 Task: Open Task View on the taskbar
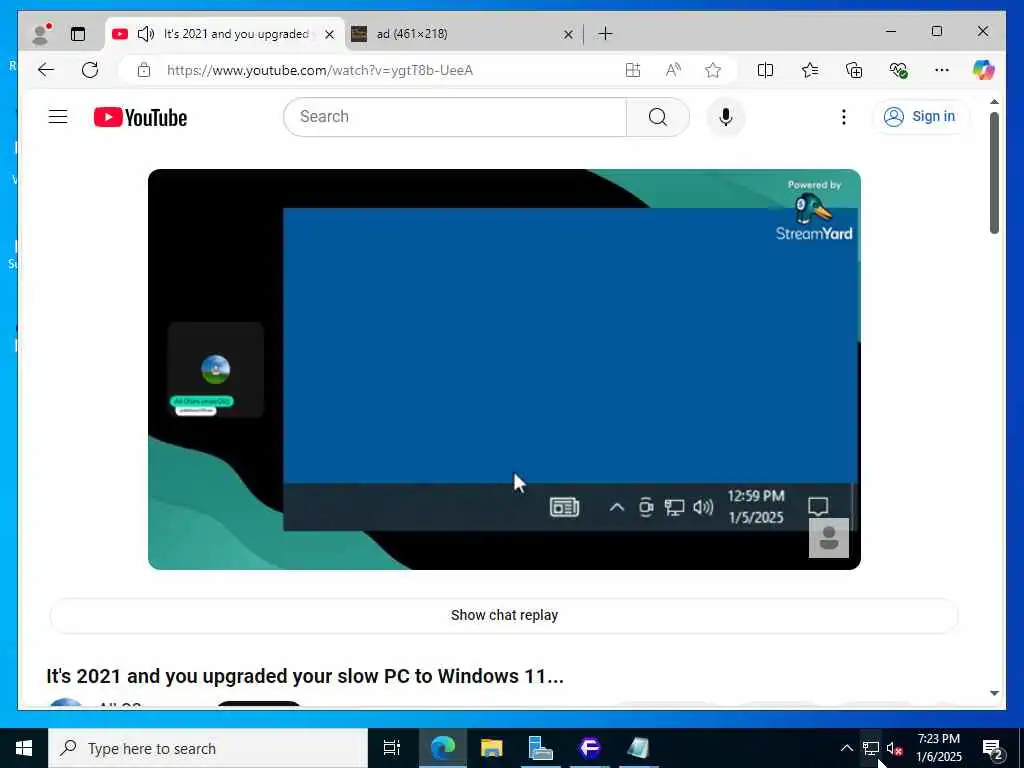click(x=392, y=748)
